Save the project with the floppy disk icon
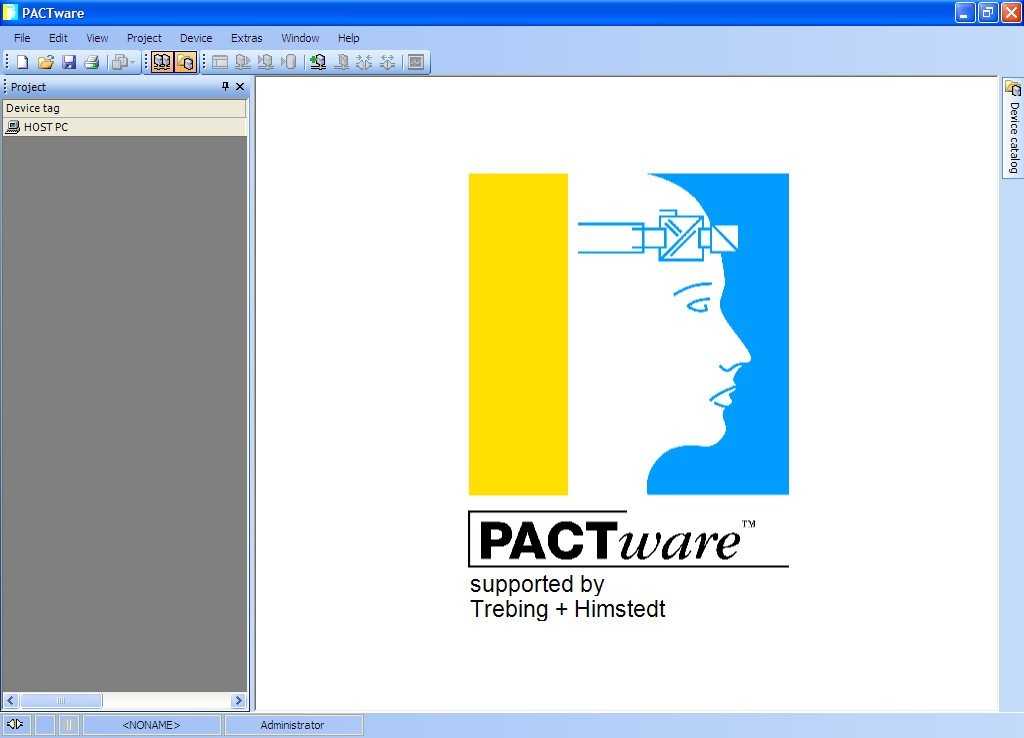1024x738 pixels. pyautogui.click(x=69, y=62)
